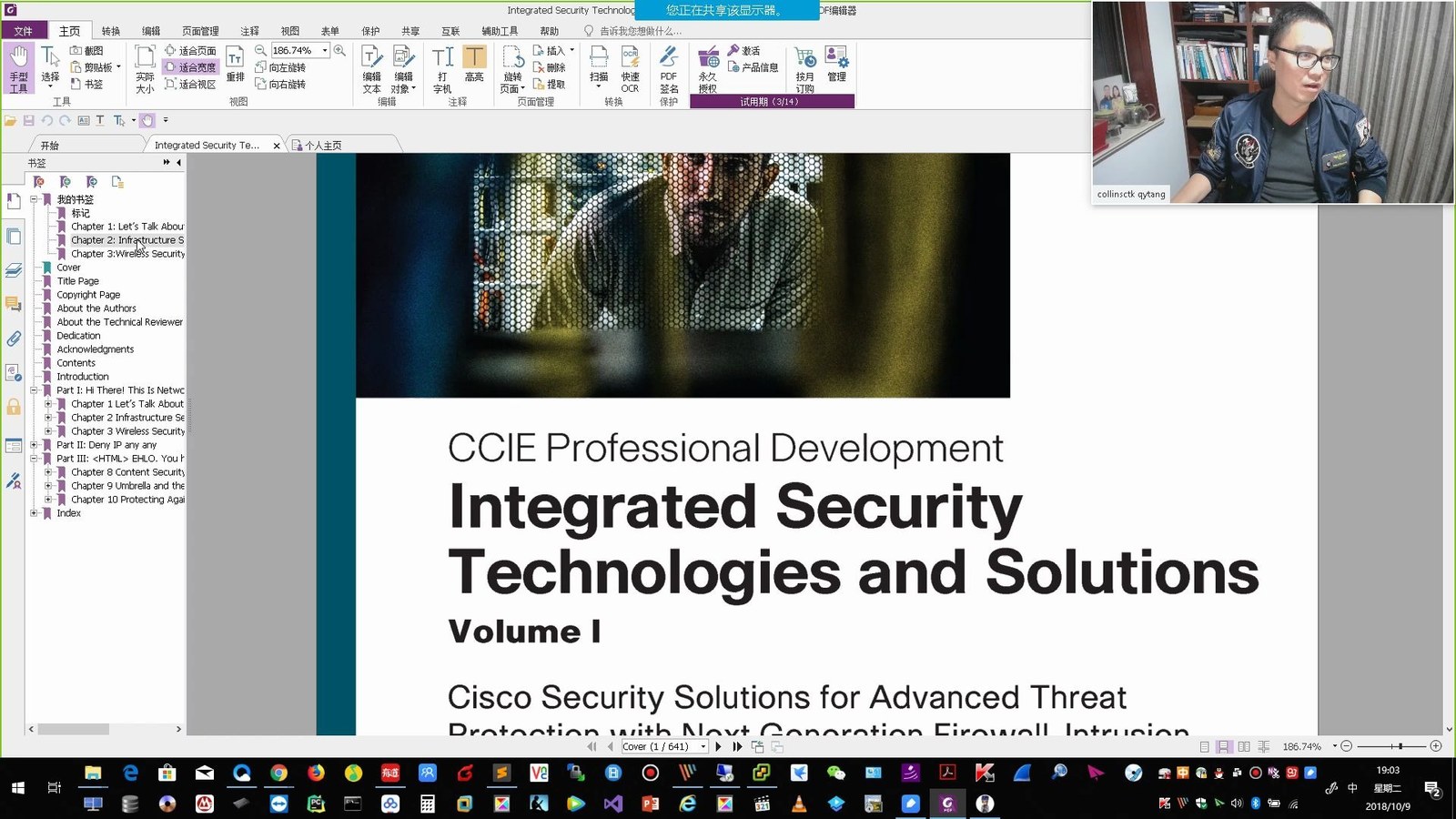Open the Cover bookmark
The height and width of the screenshot is (819, 1456).
click(x=69, y=268)
